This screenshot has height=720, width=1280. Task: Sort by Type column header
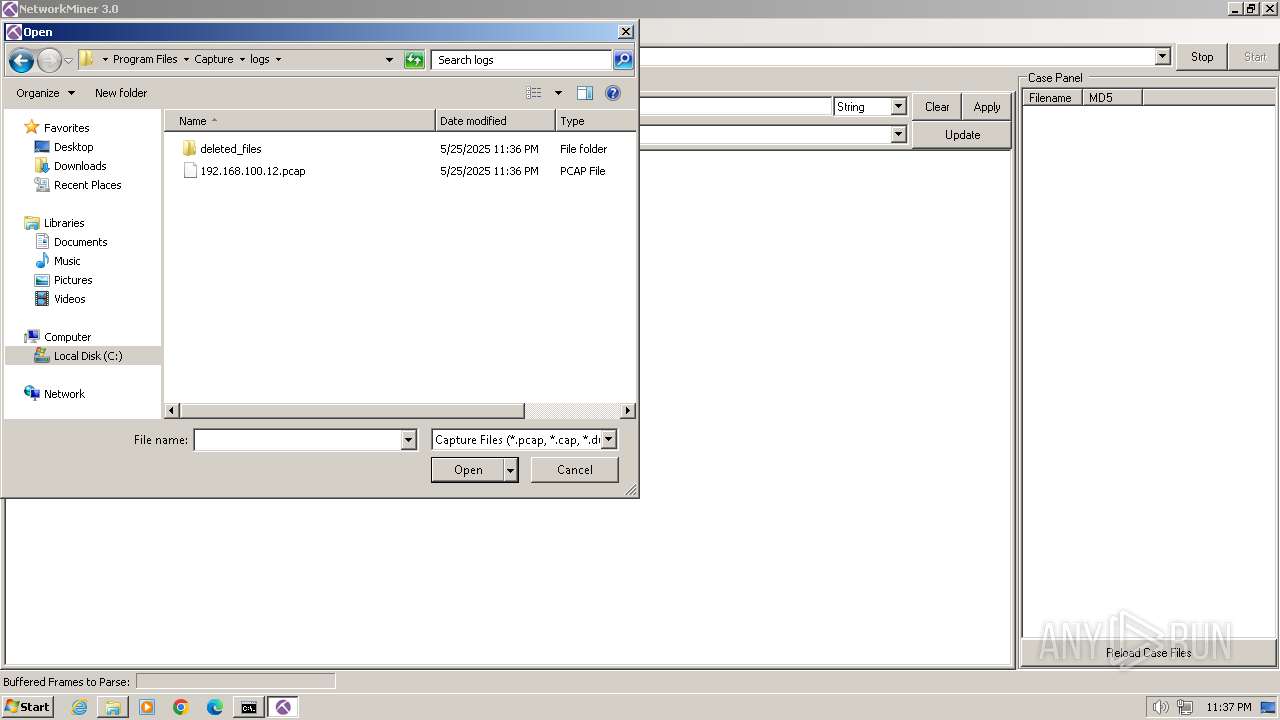595,121
